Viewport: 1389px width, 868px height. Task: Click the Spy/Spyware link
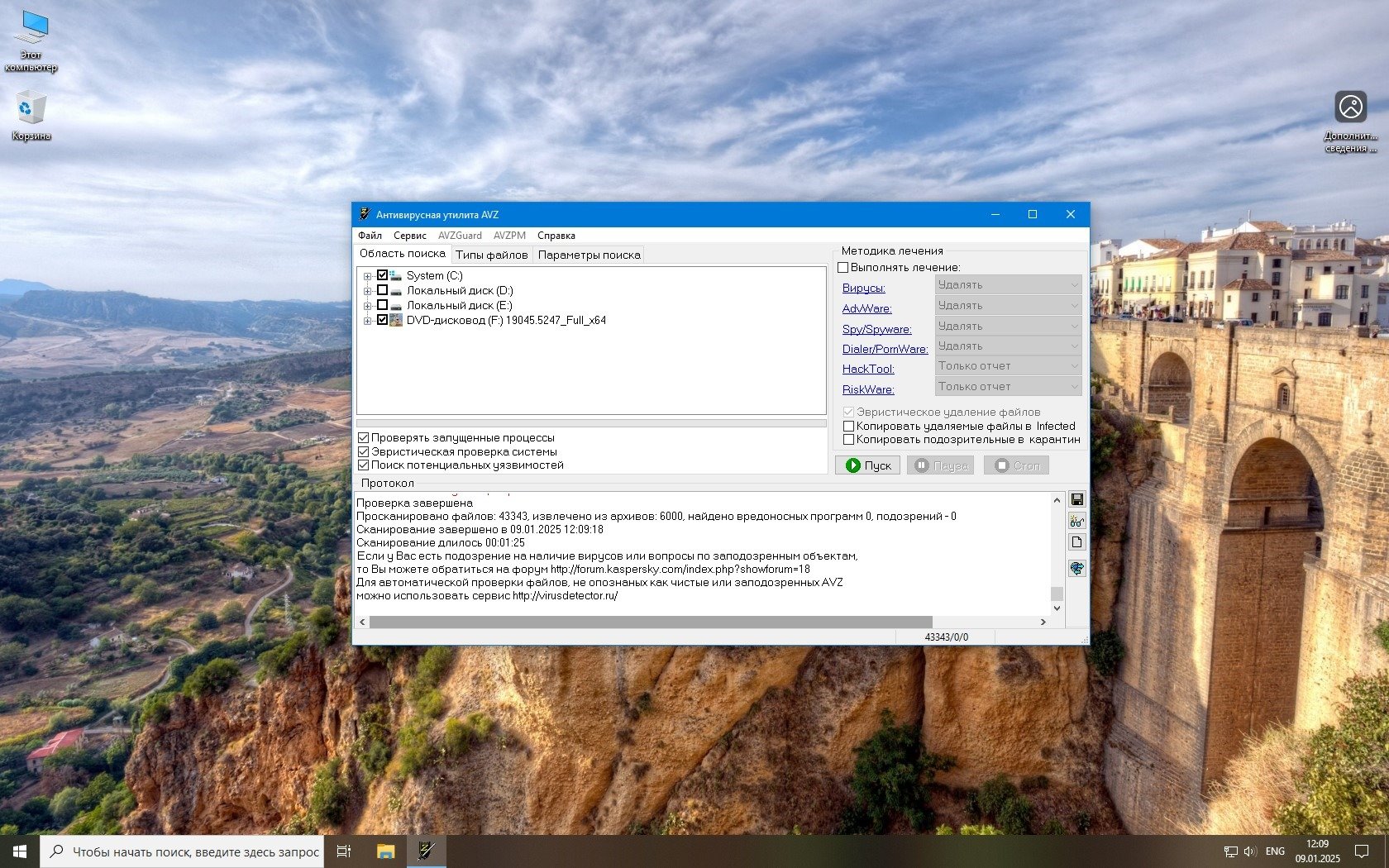point(877,329)
